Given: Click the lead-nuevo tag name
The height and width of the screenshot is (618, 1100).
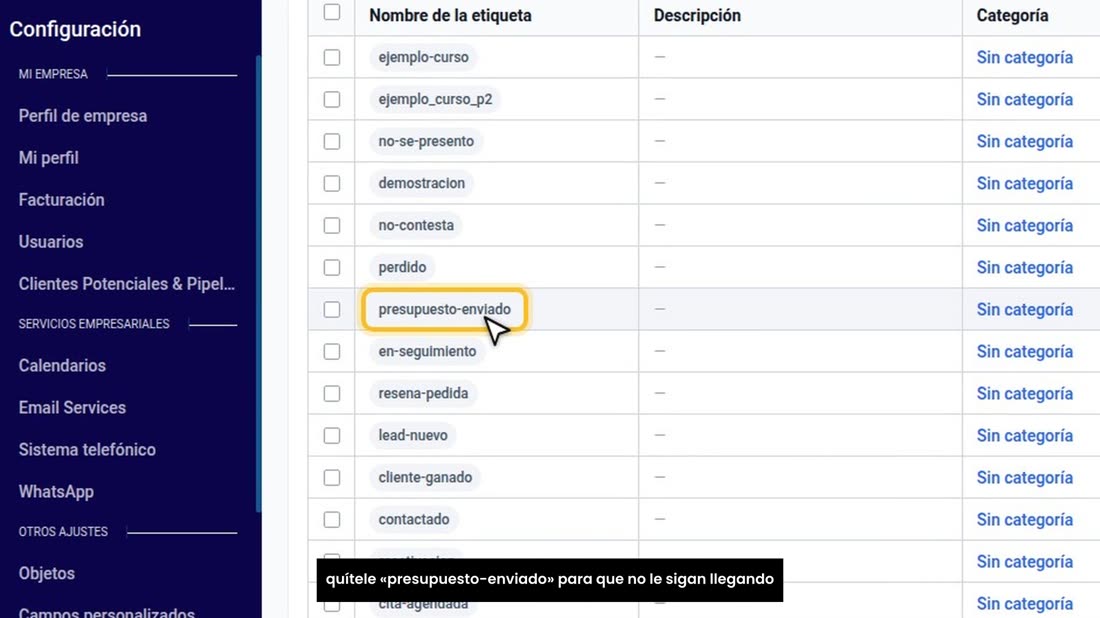Looking at the screenshot, I should [x=413, y=436].
